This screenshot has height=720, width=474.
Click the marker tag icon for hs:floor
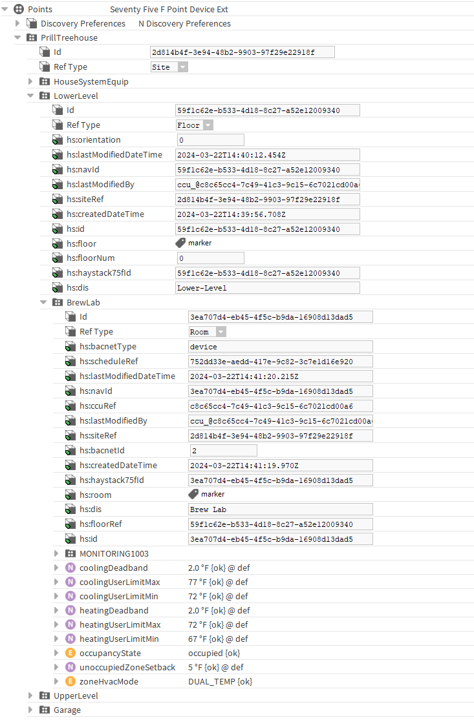click(x=181, y=243)
